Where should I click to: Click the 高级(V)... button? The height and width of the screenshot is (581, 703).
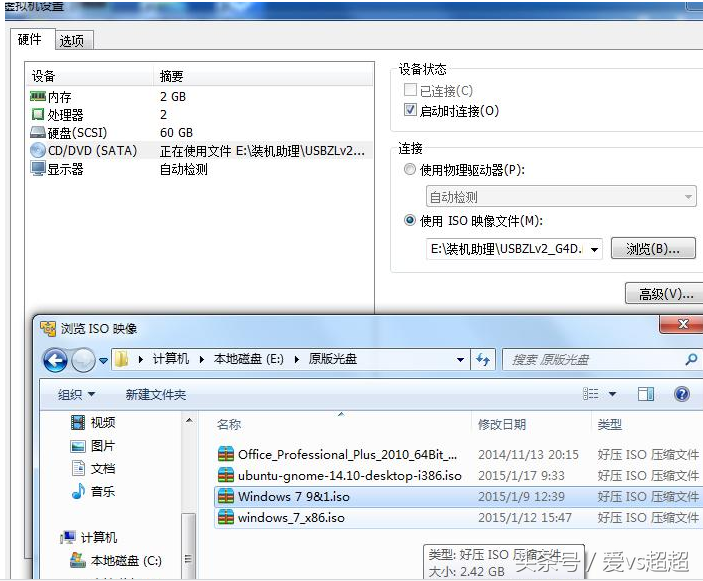tap(665, 294)
